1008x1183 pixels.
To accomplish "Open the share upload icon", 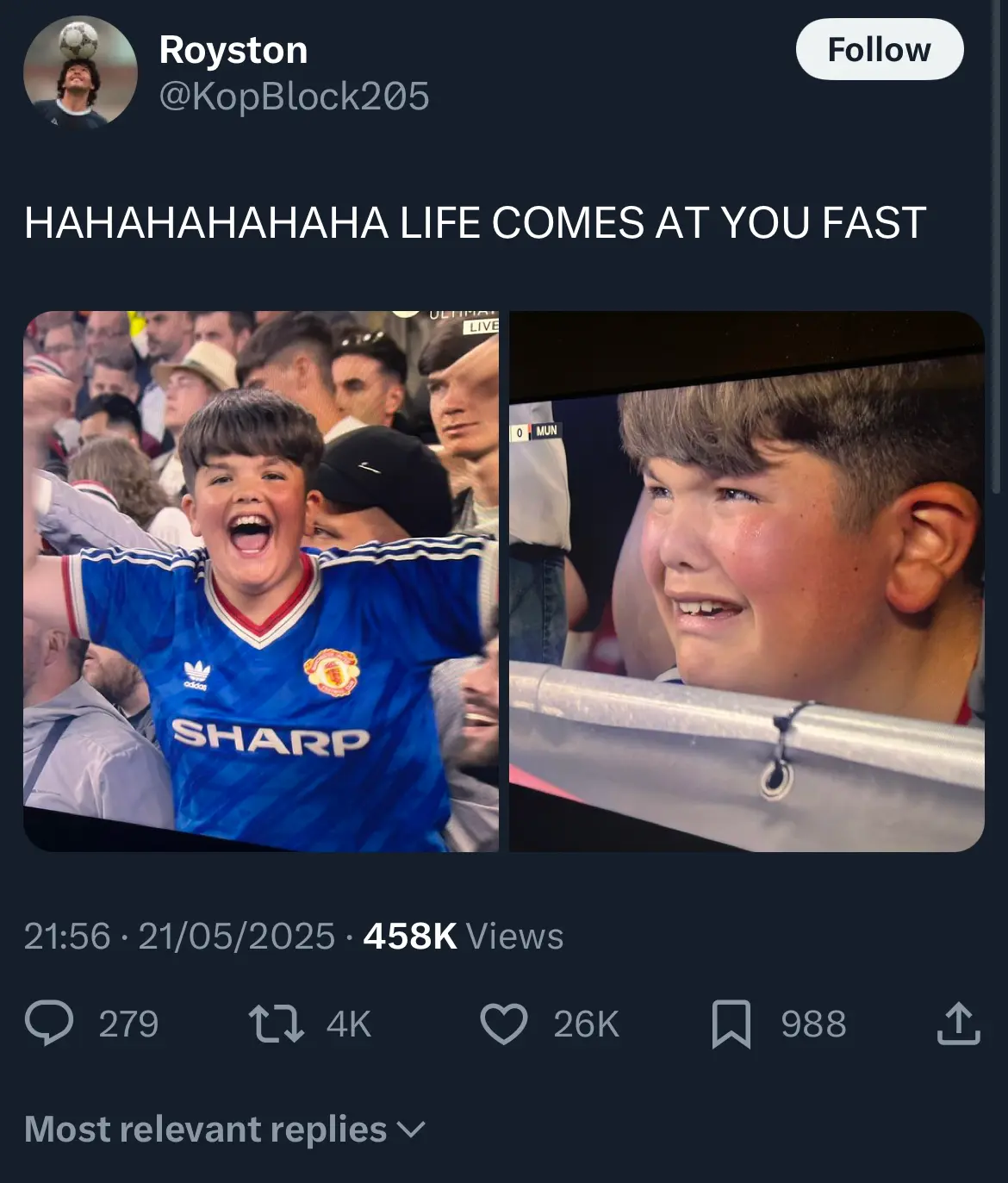I will pos(959,1024).
